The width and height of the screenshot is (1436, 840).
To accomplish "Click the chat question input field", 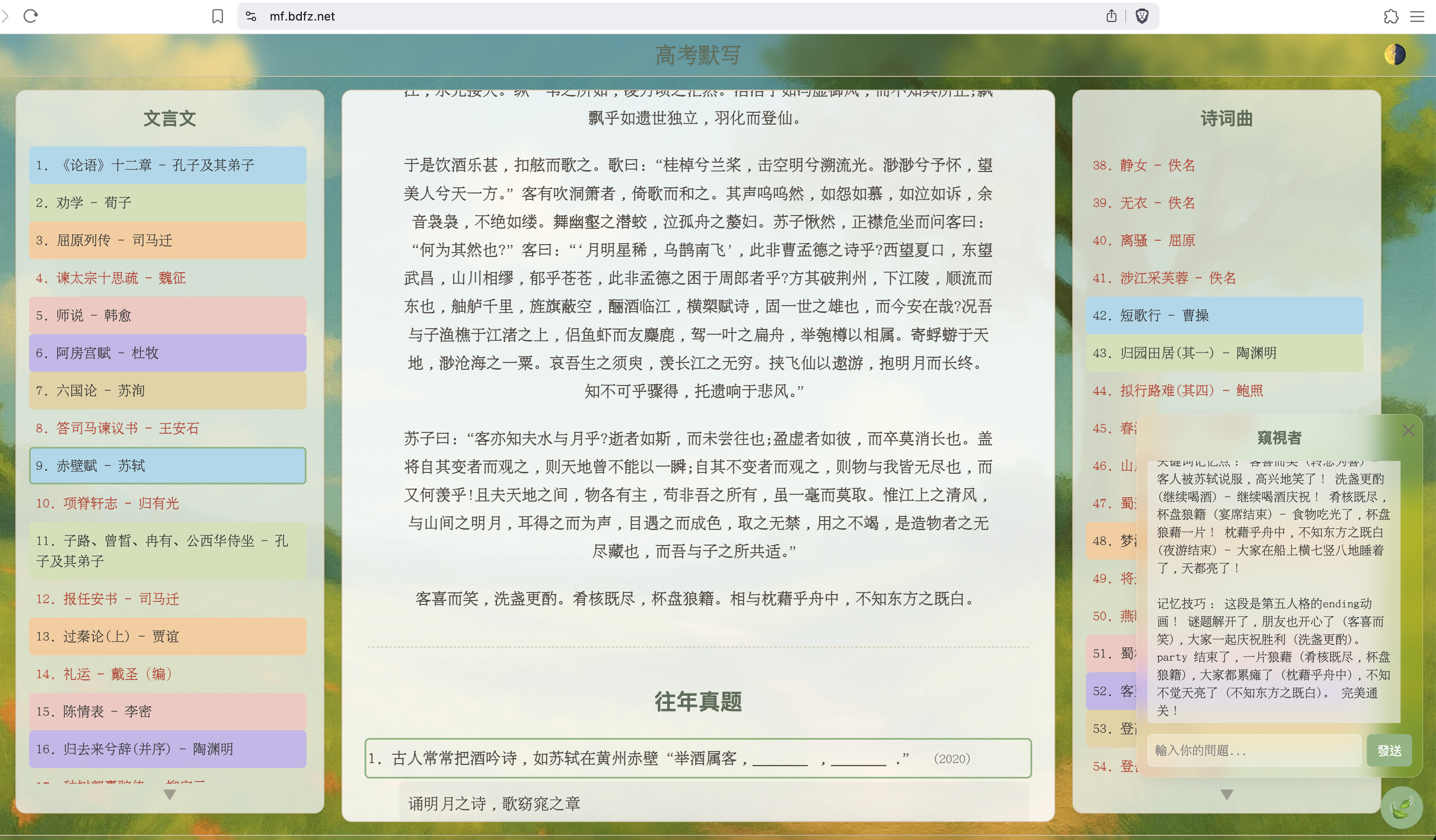I will 1254,750.
